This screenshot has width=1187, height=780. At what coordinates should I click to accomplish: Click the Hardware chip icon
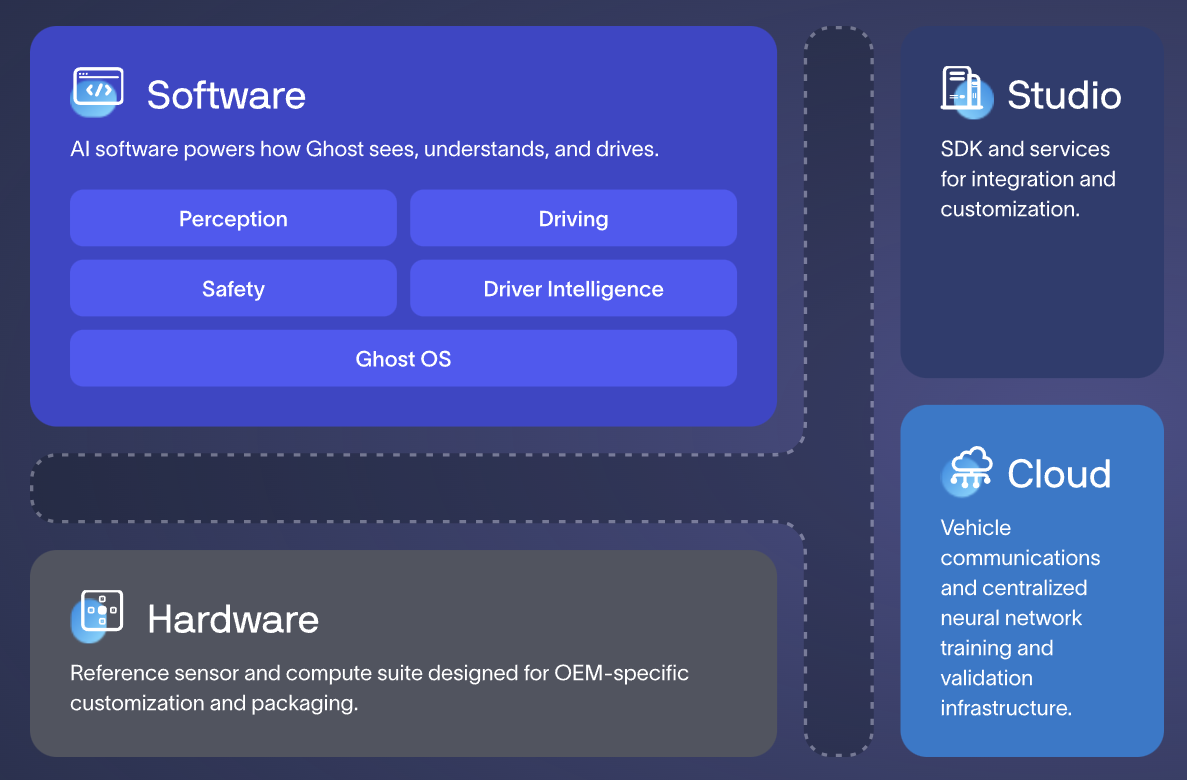pos(98,616)
